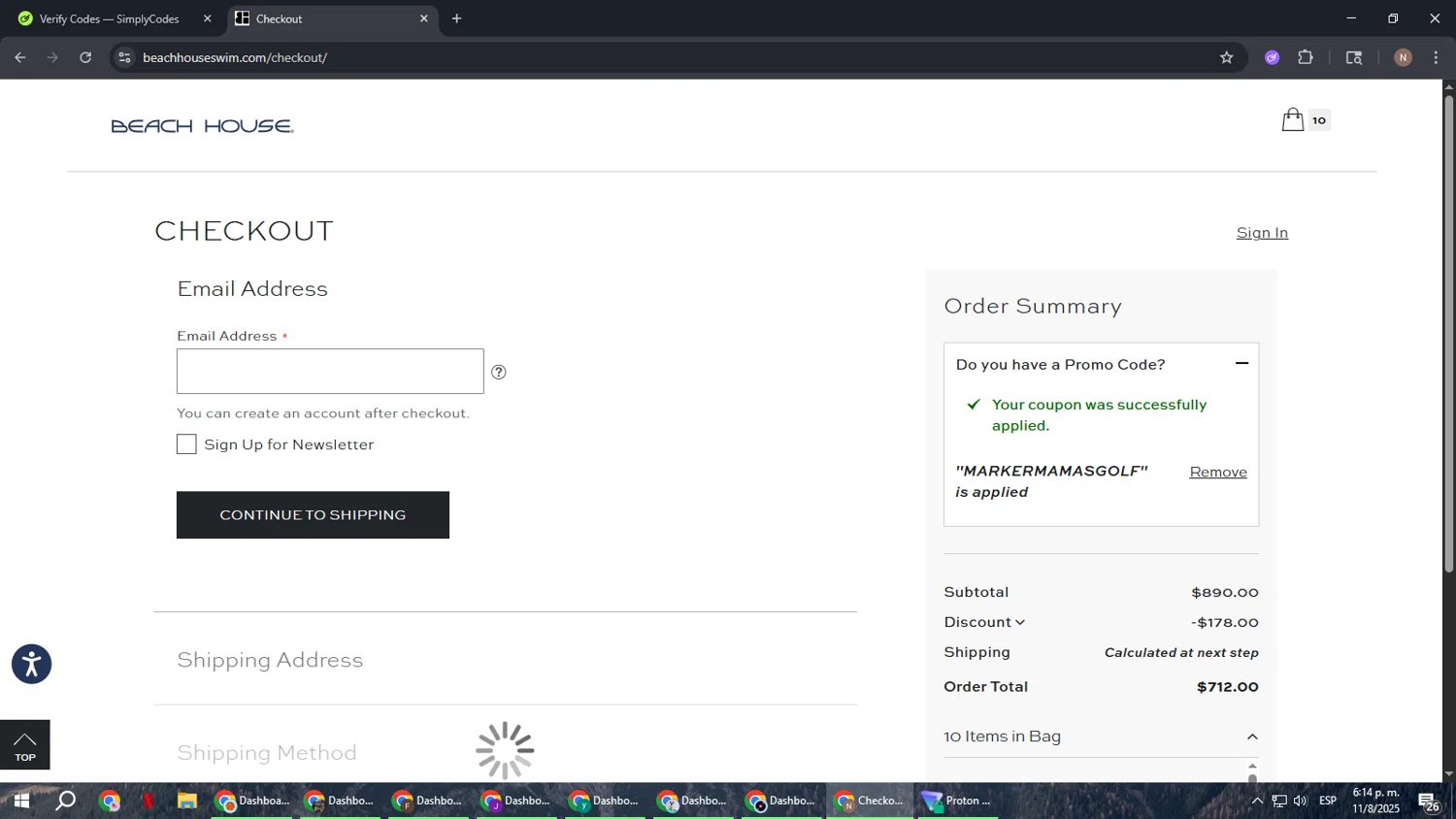Open the pinned Chrome taskbar icon
1456x819 pixels.
109,801
